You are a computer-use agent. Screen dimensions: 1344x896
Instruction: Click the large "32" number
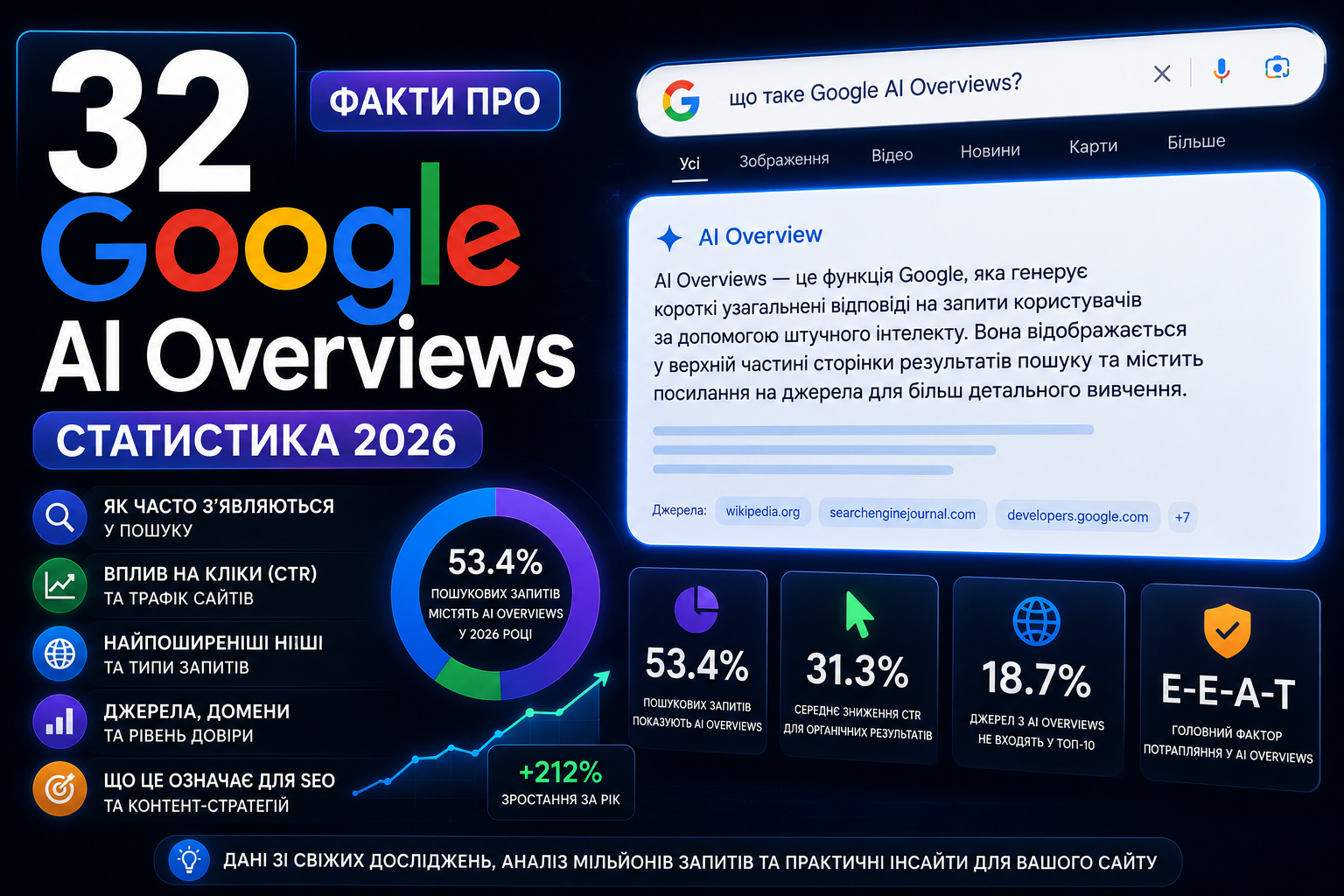(x=150, y=120)
